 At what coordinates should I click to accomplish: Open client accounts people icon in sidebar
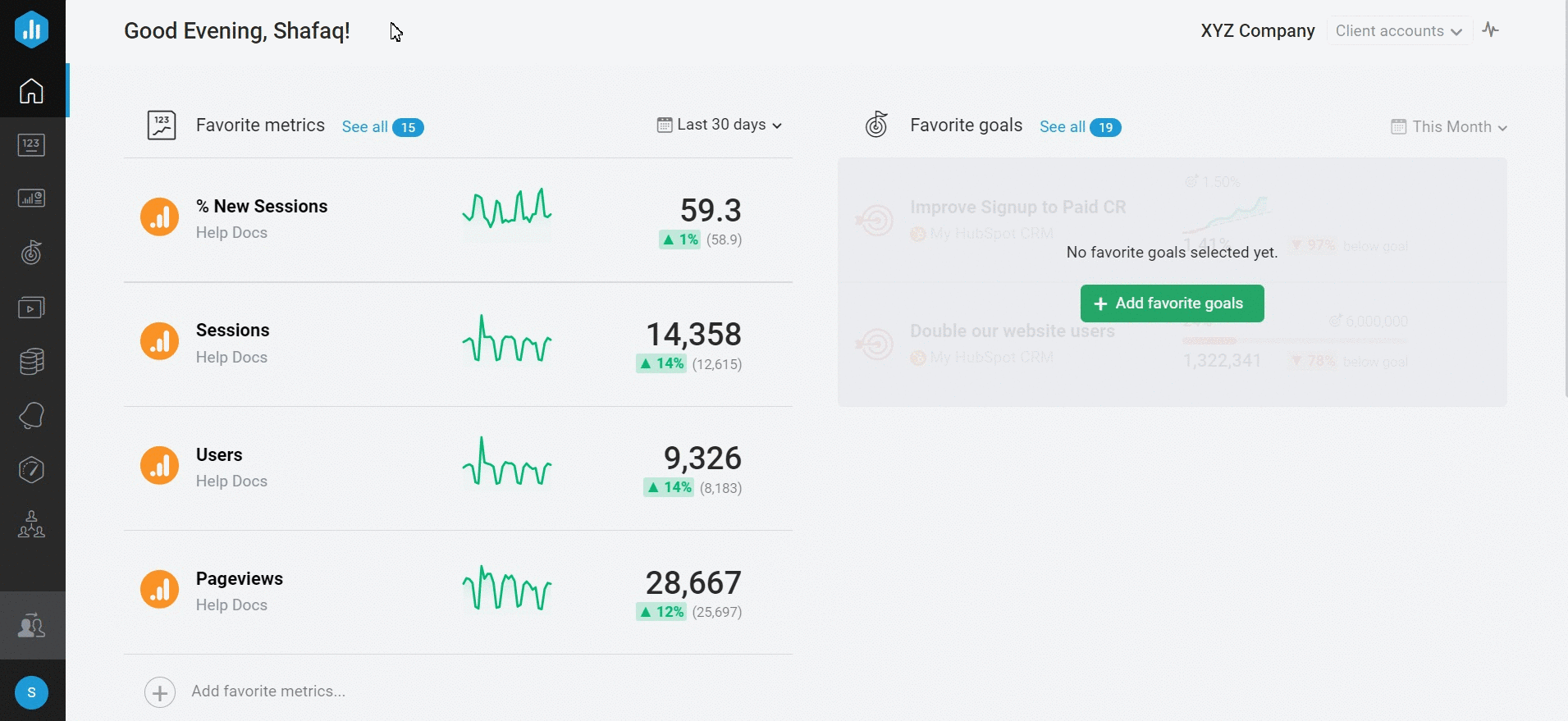[x=32, y=626]
